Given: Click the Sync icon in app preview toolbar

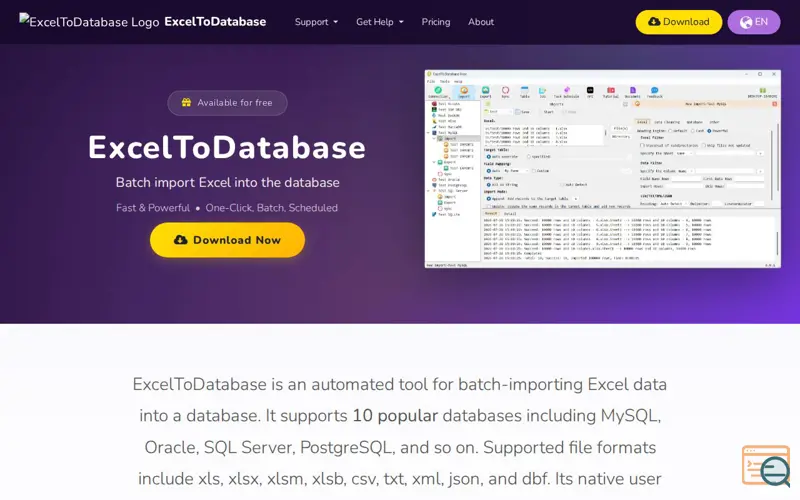Looking at the screenshot, I should pos(505,90).
